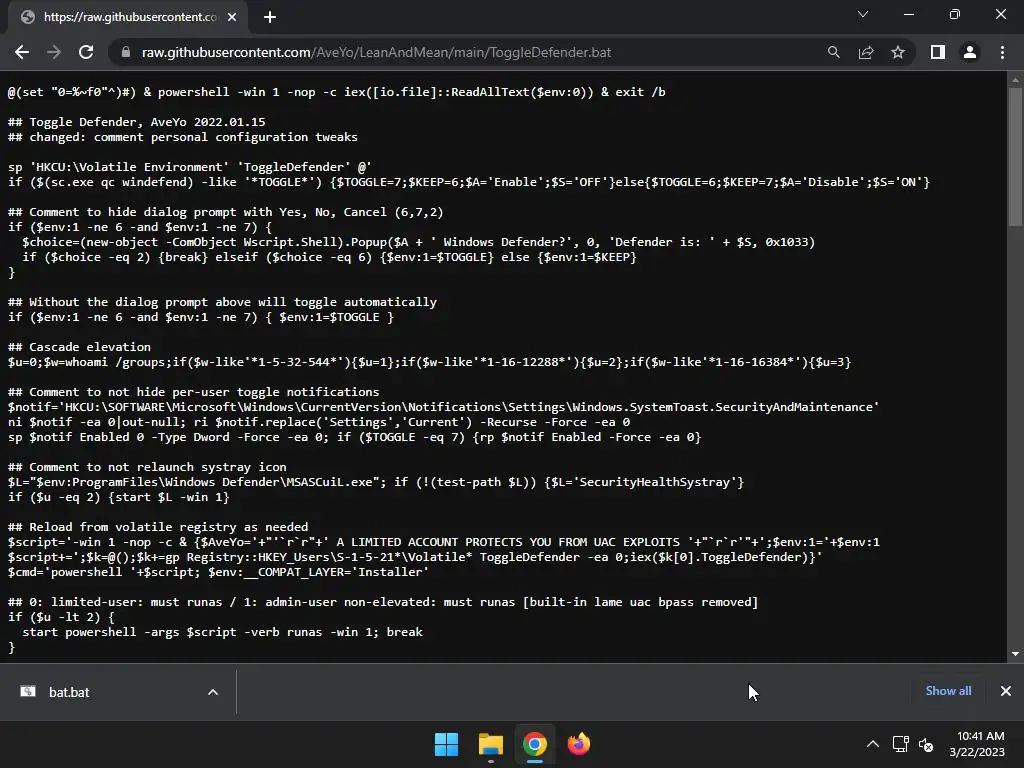Show all downloads
This screenshot has height=768, width=1024.
coord(948,691)
